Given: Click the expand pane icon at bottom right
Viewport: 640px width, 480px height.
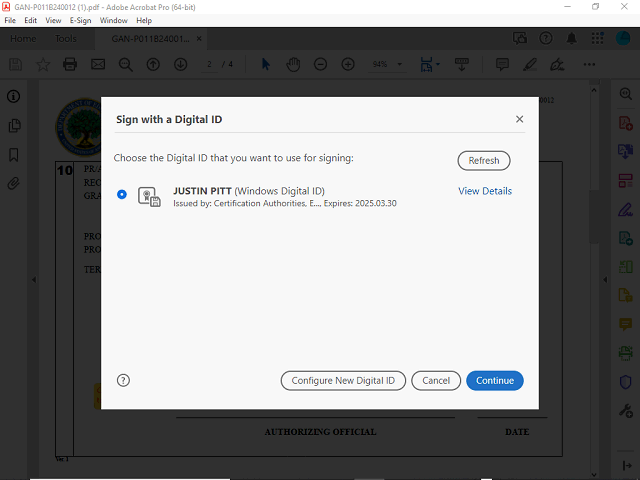Looking at the screenshot, I should 627,465.
